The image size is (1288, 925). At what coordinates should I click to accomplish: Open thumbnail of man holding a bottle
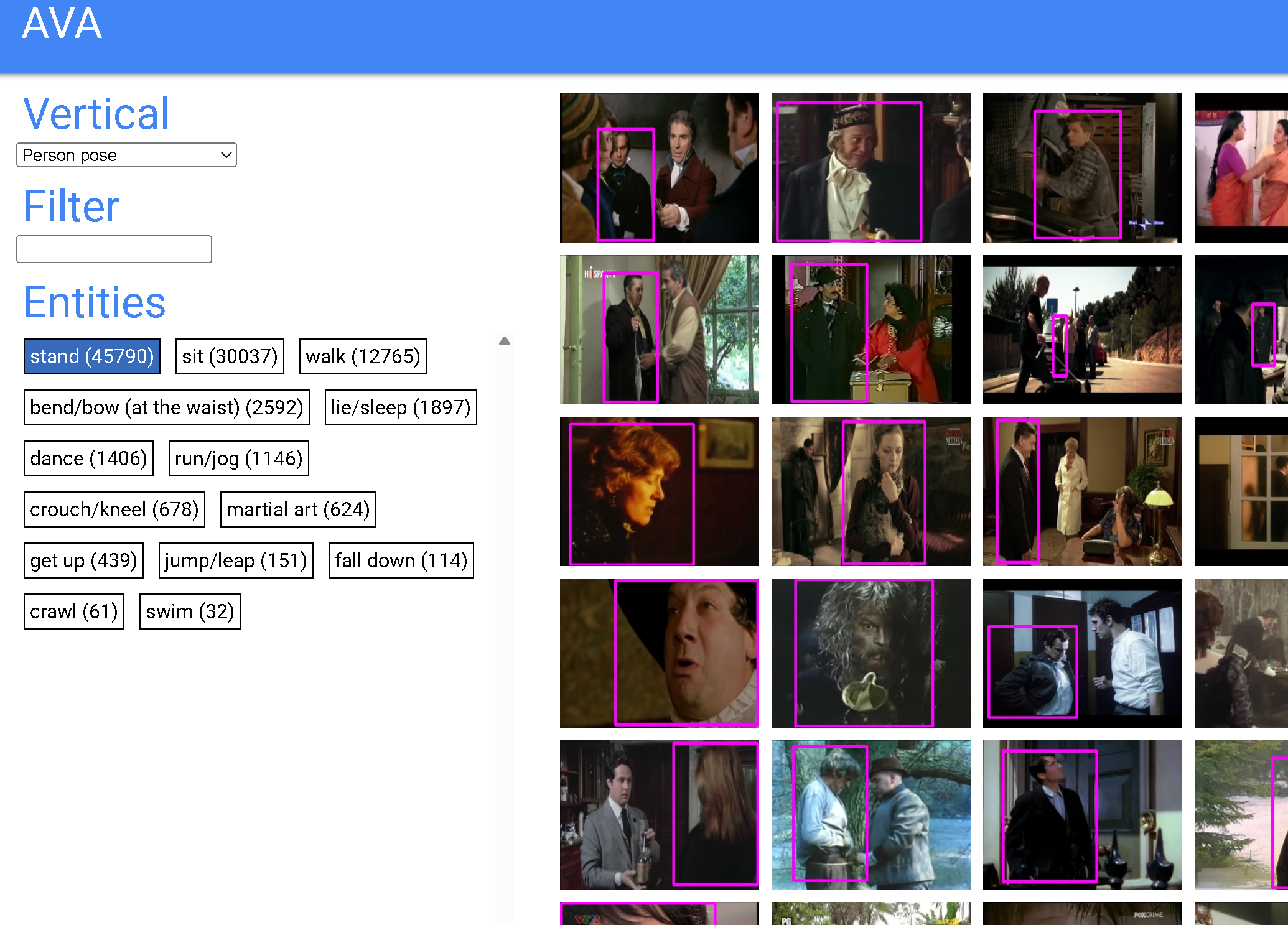click(660, 815)
